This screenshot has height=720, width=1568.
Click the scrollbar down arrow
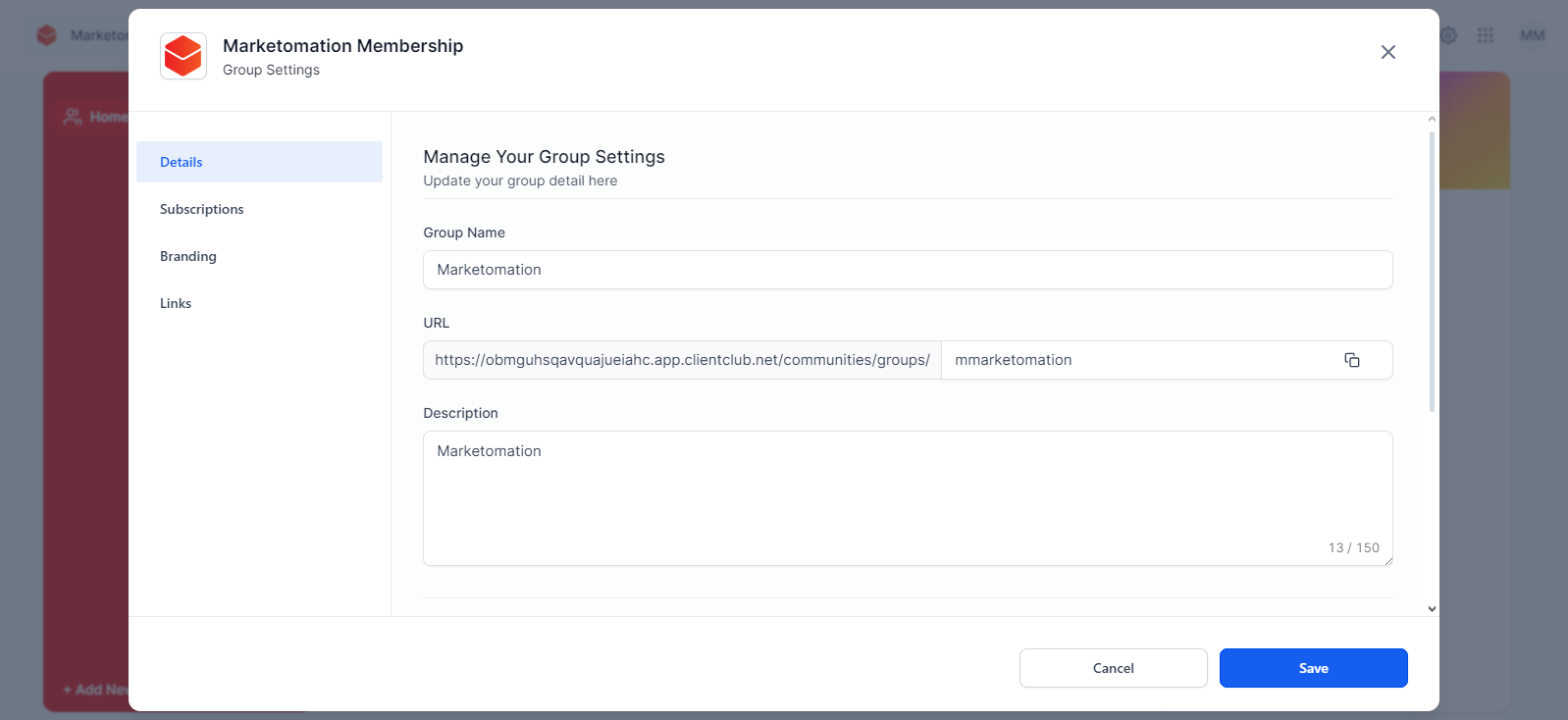[1432, 609]
